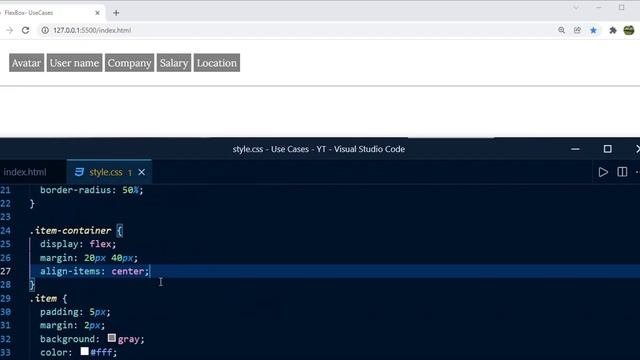This screenshot has width=640, height=360.
Task: Minimize the Chrome browser window
Action: tap(599, 7)
